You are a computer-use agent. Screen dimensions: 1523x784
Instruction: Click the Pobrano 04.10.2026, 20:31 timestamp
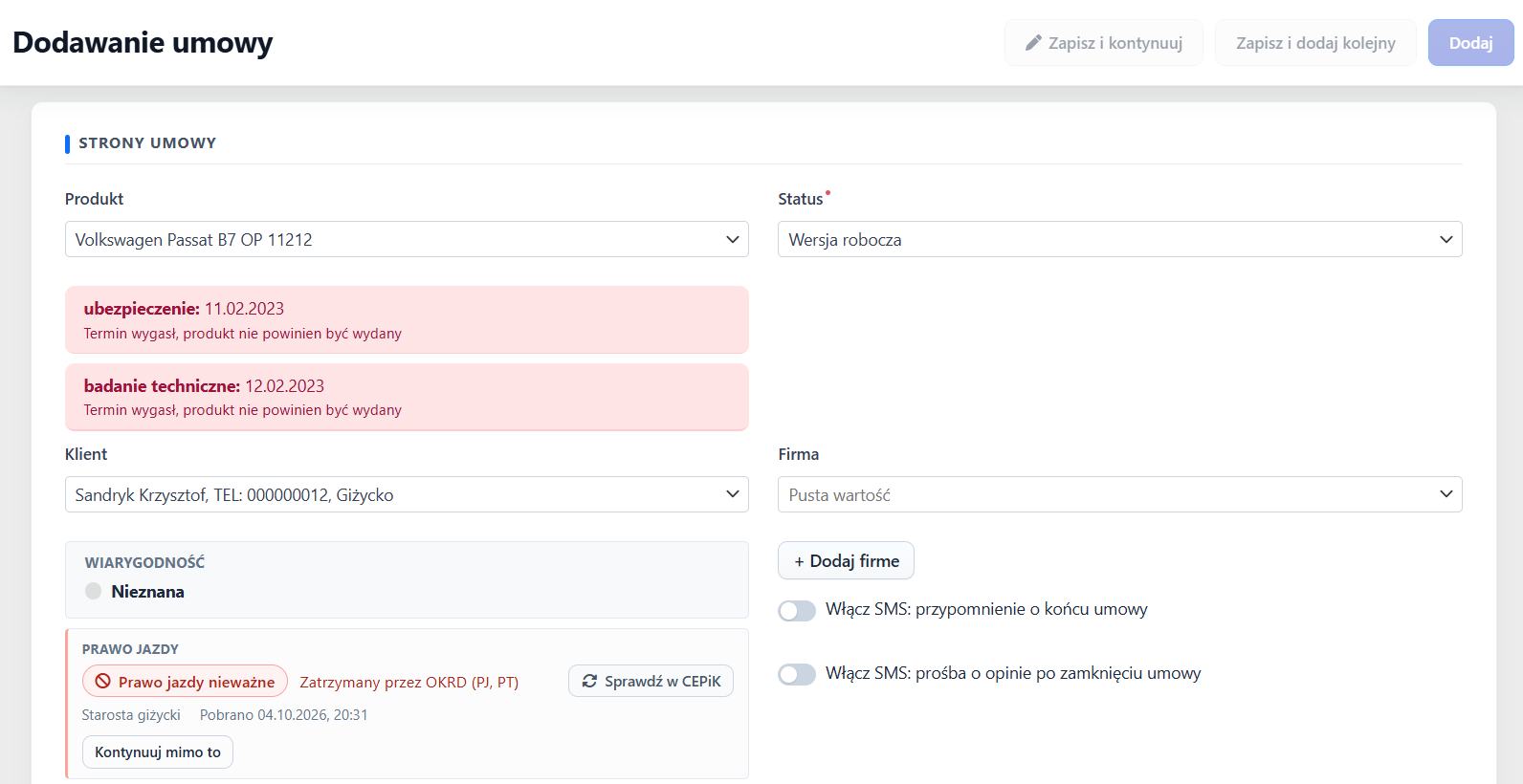[x=284, y=715]
